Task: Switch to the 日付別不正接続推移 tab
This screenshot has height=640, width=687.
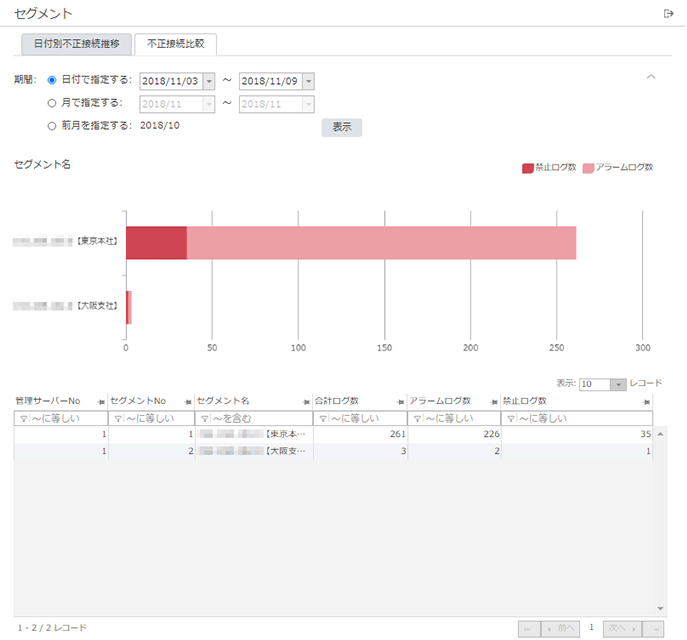Action: click(77, 44)
